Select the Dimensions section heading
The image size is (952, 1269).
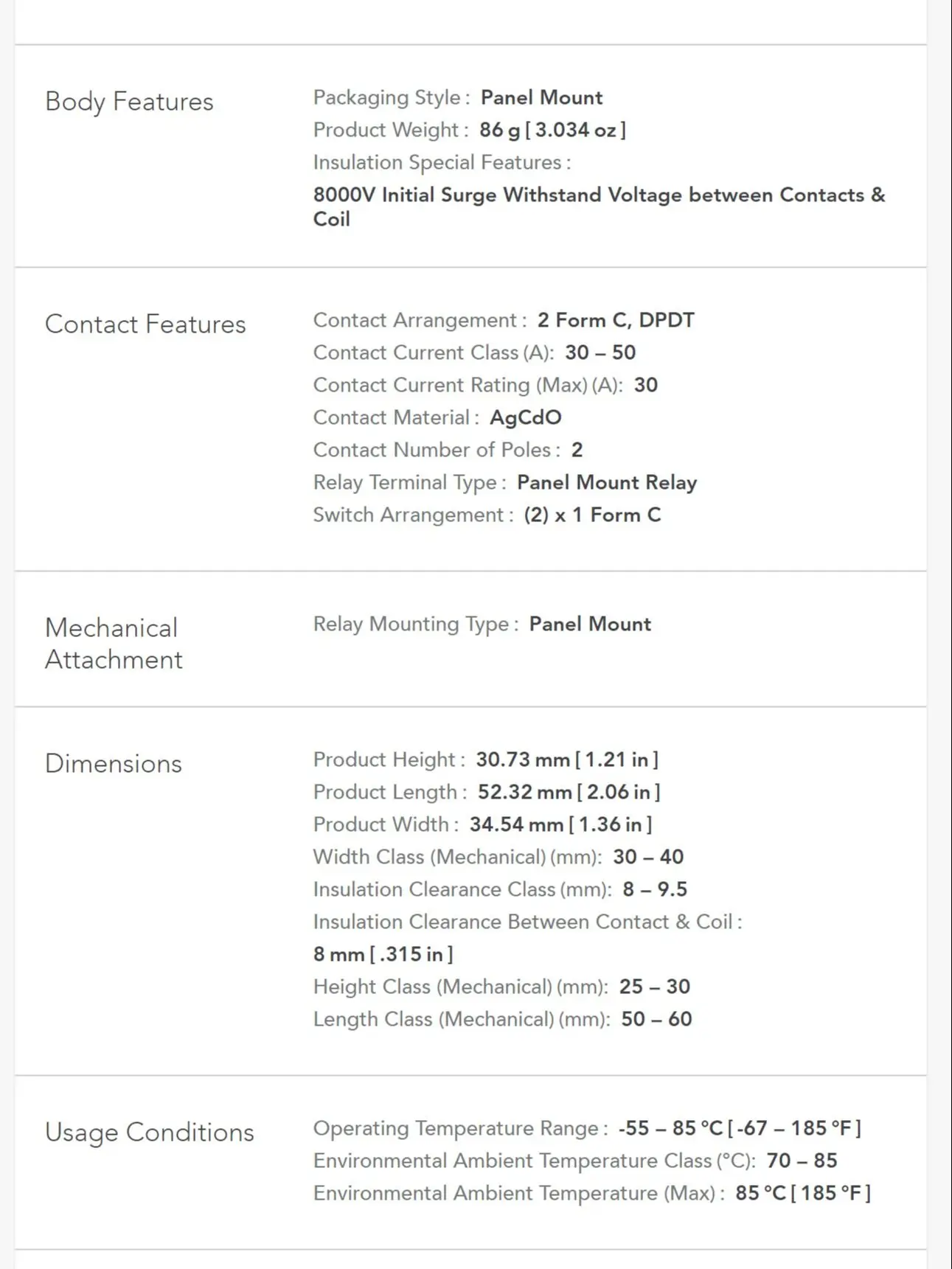[x=114, y=763]
